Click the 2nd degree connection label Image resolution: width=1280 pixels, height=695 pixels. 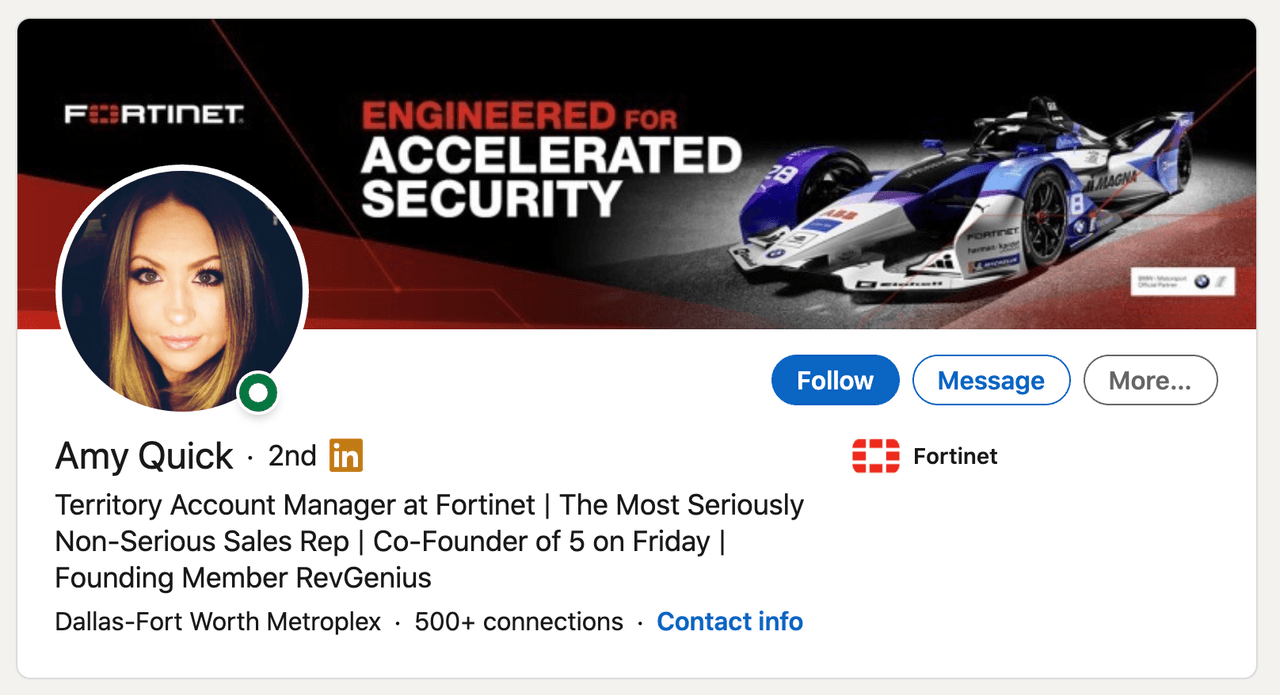pyautogui.click(x=292, y=456)
